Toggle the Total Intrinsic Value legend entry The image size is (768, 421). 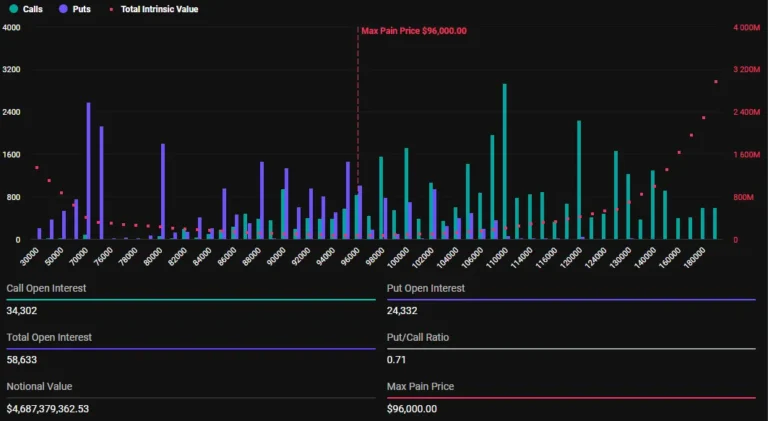tap(153, 9)
